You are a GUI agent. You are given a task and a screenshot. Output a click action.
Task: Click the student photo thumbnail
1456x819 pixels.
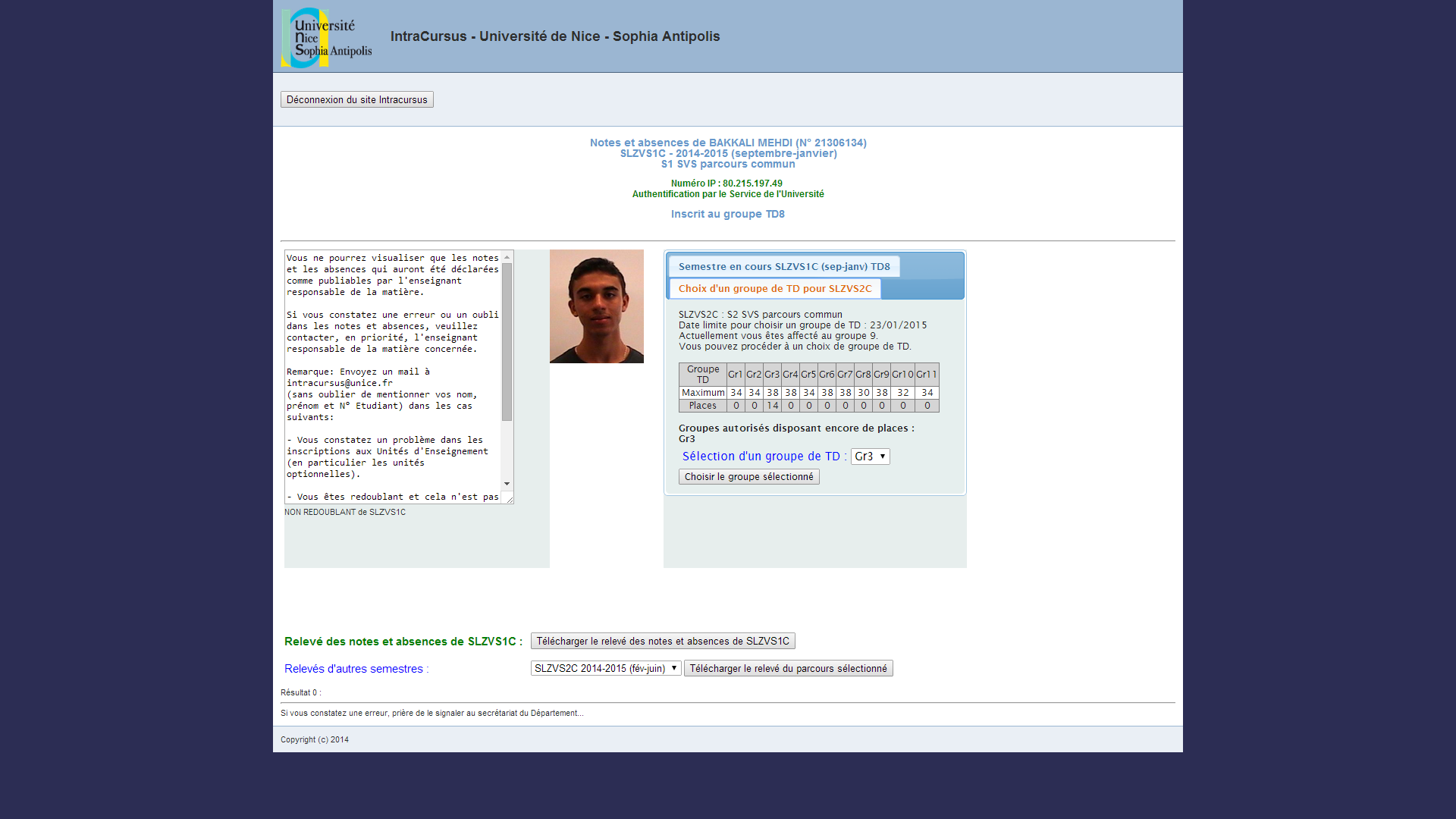click(x=597, y=306)
